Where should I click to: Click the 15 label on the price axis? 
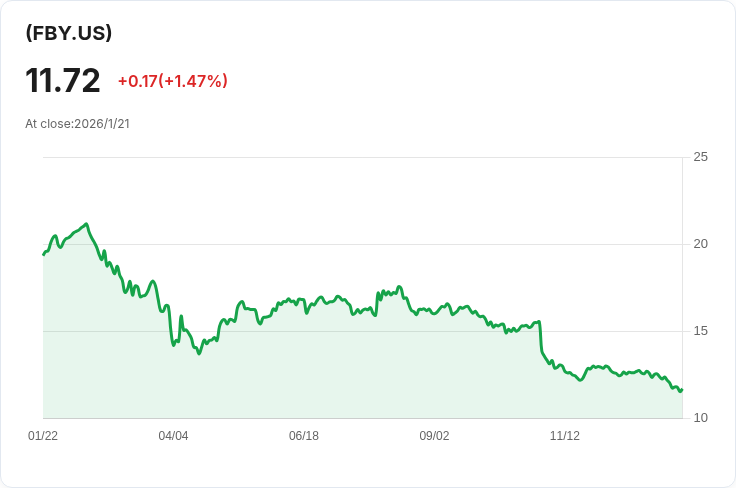(x=700, y=331)
